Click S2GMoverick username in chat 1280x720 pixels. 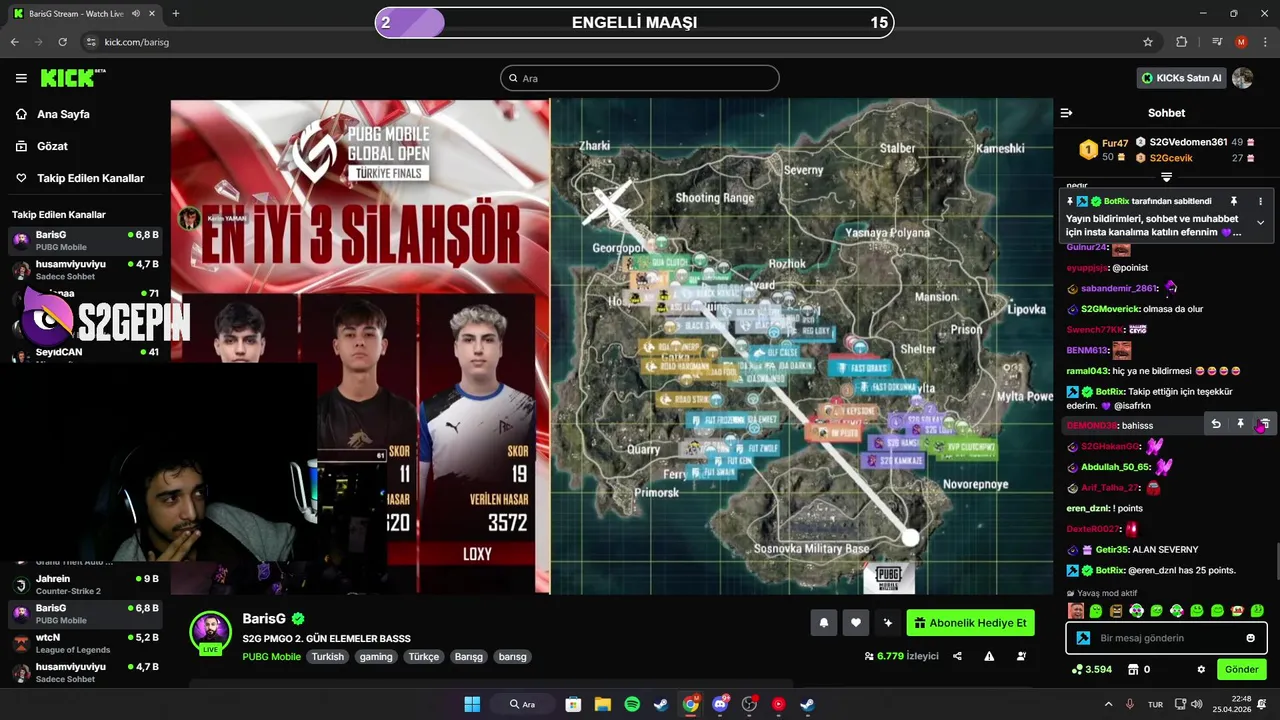pos(1110,309)
